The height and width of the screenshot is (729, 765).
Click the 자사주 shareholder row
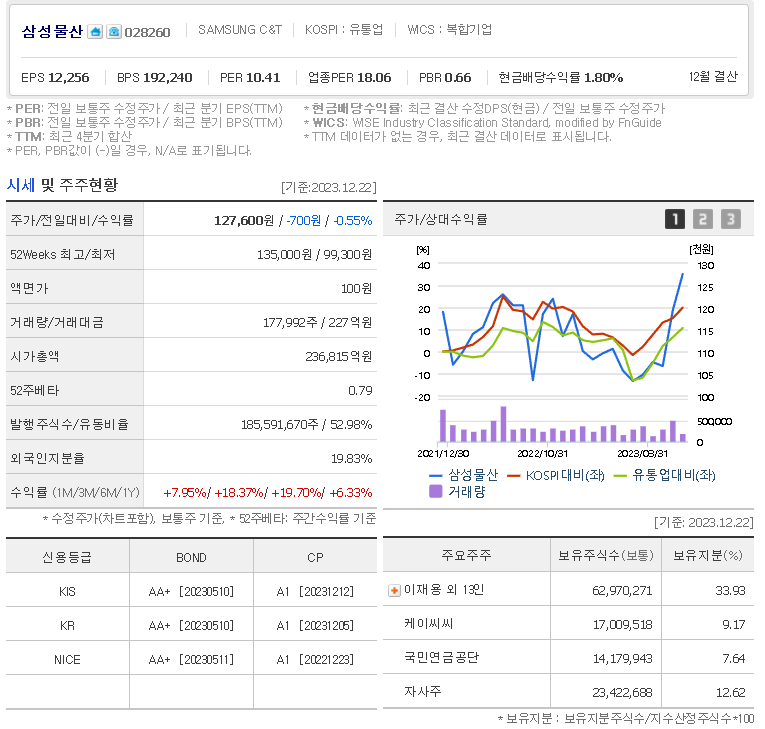click(x=568, y=691)
